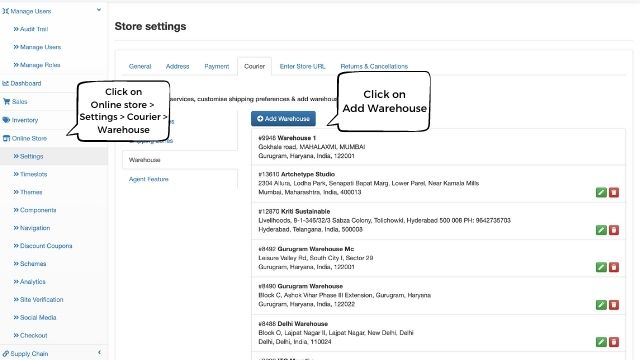Edit the Kriti Sustainable warehouse entry
Image resolution: width=640 pixels, height=360 pixels.
point(601,230)
